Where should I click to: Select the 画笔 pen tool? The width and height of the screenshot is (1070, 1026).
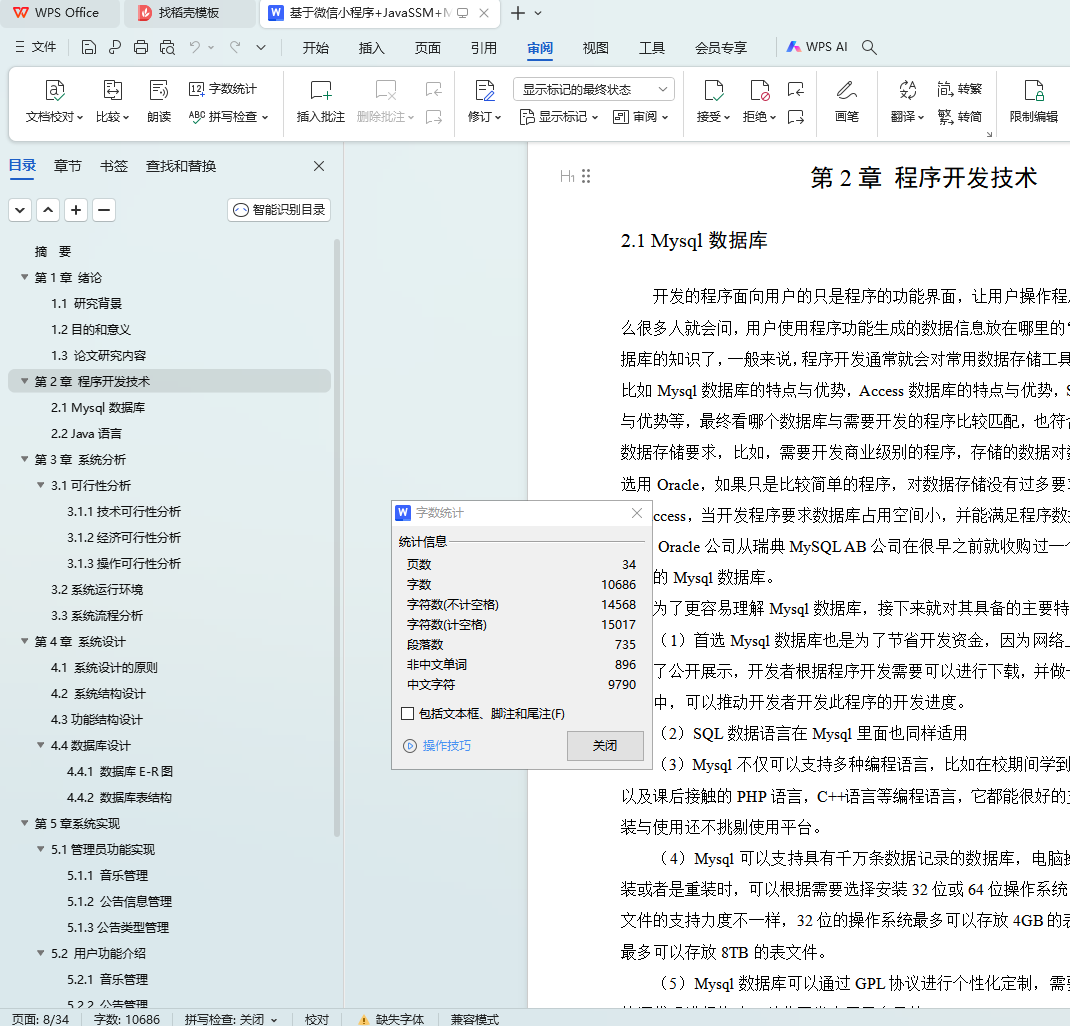click(846, 101)
